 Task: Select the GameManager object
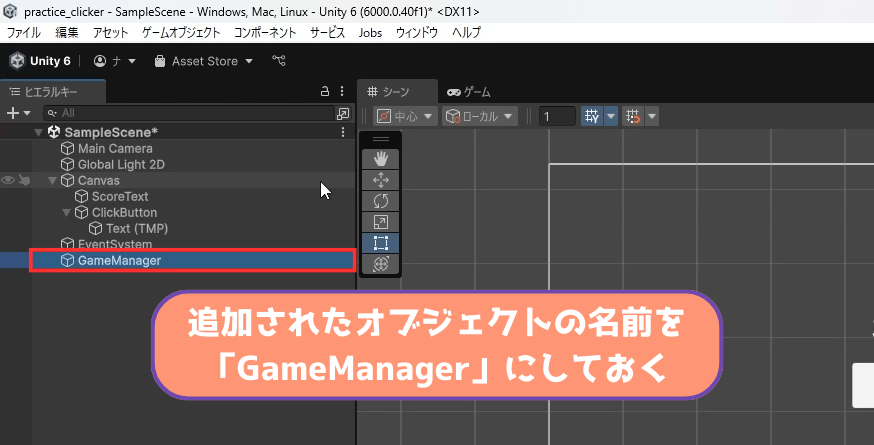click(177, 260)
